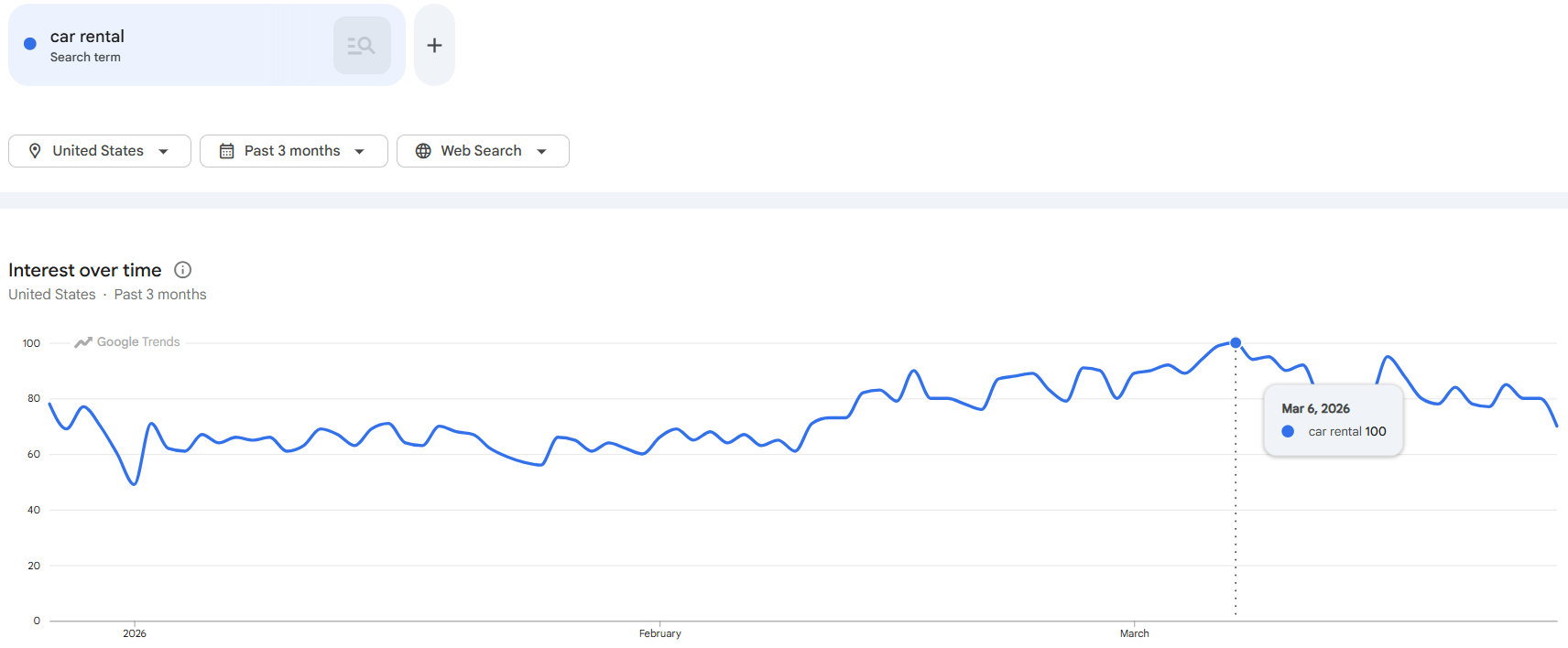Open the Web Search type dropdown
The width and height of the screenshot is (1568, 648).
483,151
